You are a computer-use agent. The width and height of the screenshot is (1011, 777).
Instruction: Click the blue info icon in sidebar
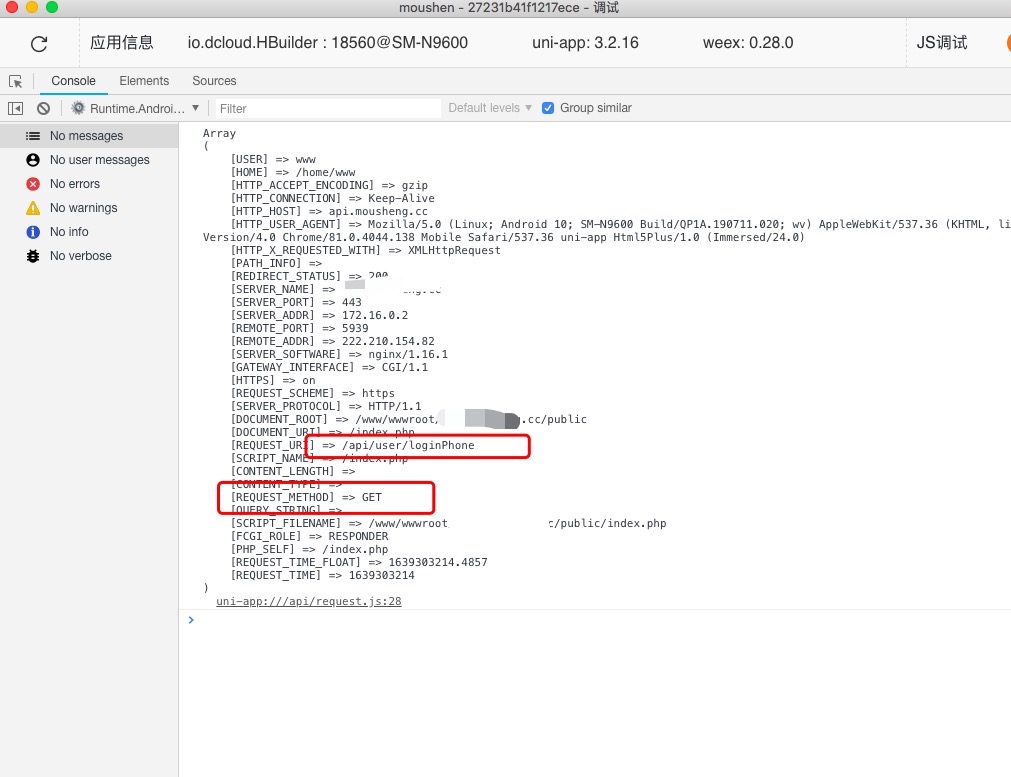coord(33,232)
